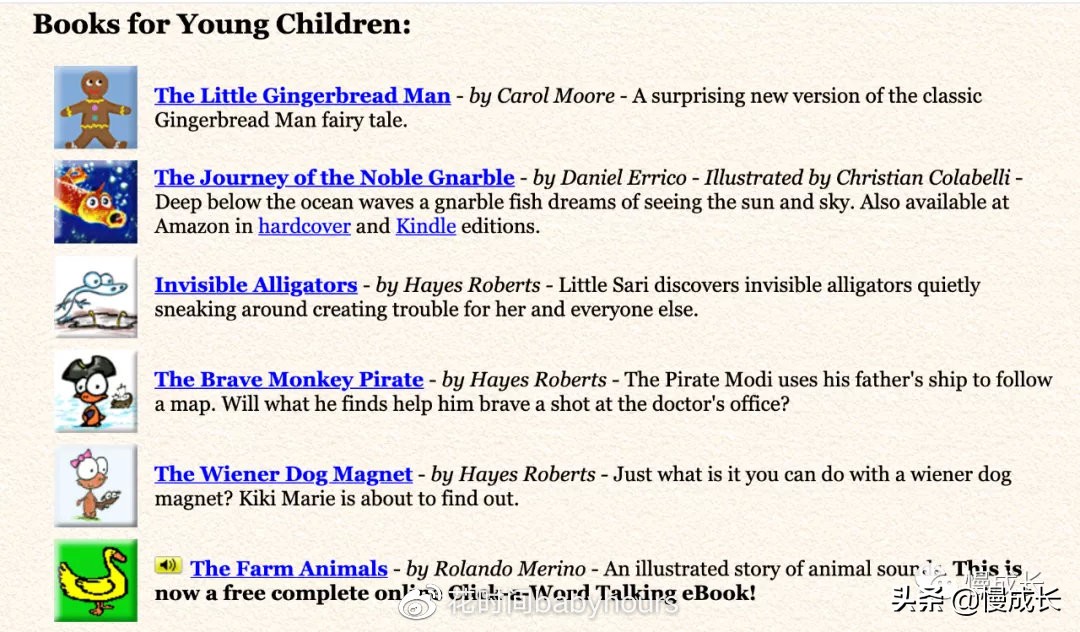Click the Kiki Marie pink bow thumbnail
The width and height of the screenshot is (1080, 632).
click(x=96, y=485)
